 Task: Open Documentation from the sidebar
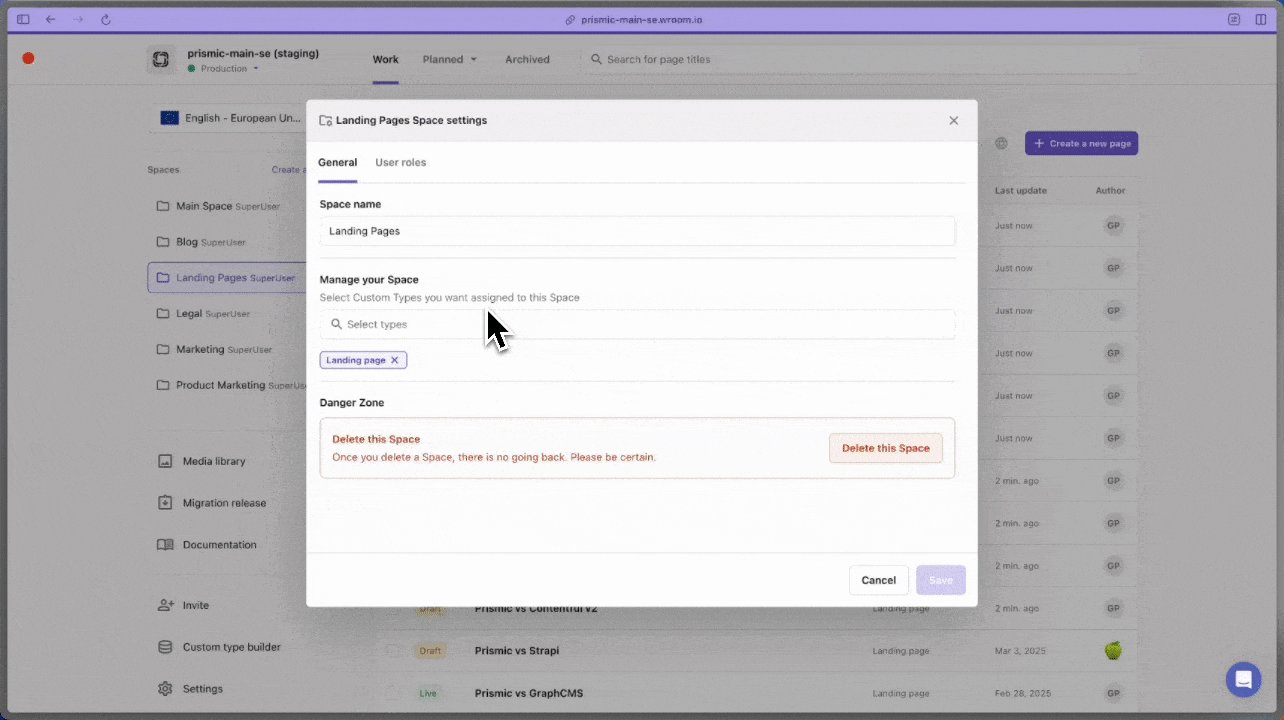[x=207, y=545]
